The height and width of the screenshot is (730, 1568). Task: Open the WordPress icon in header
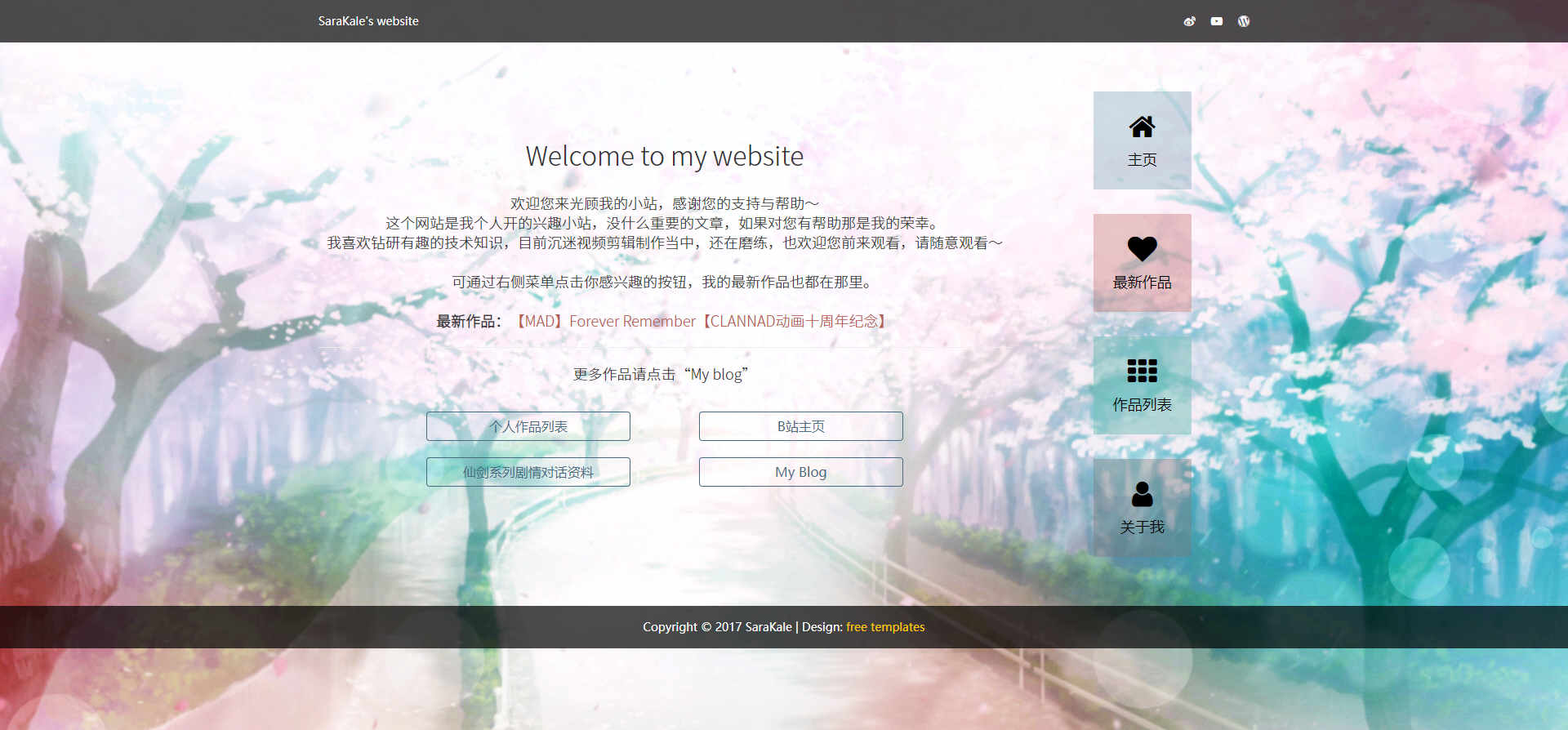1244,21
